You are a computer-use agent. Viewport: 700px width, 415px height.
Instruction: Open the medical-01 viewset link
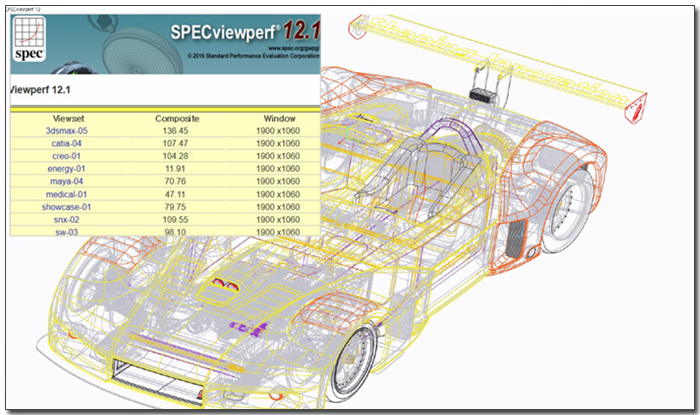[x=67, y=194]
